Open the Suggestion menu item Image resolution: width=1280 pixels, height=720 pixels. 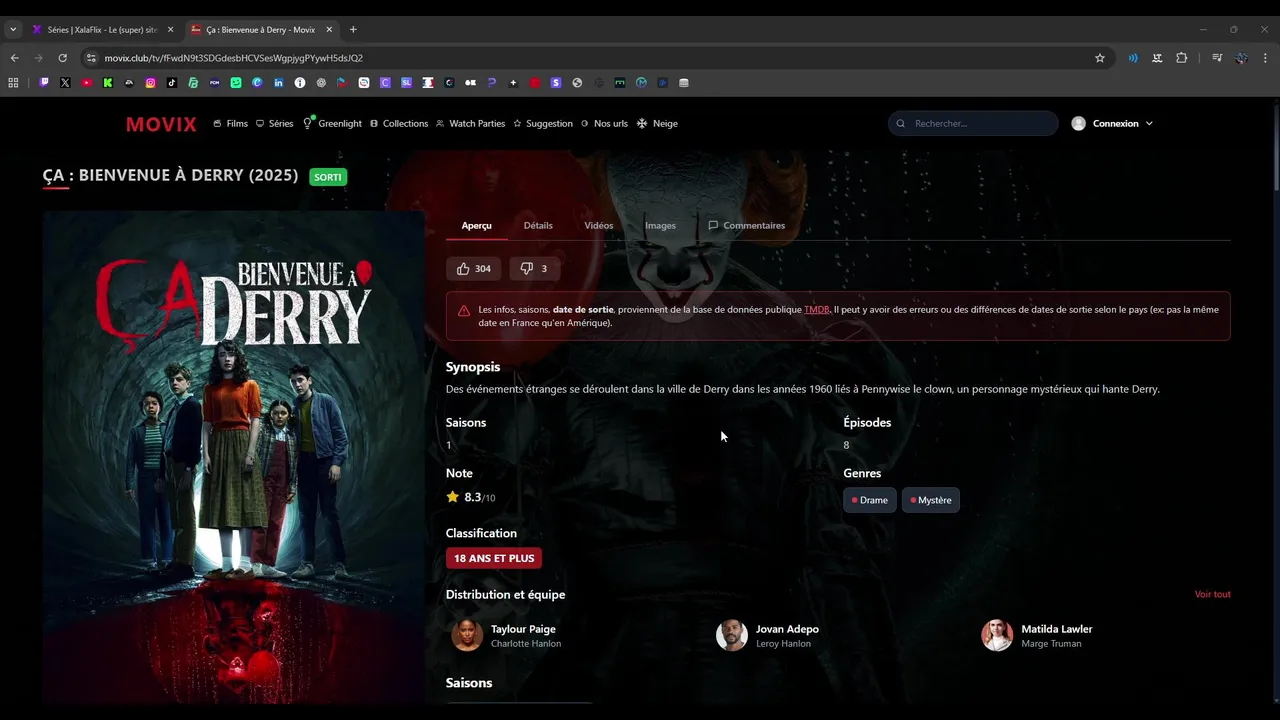[x=543, y=124]
